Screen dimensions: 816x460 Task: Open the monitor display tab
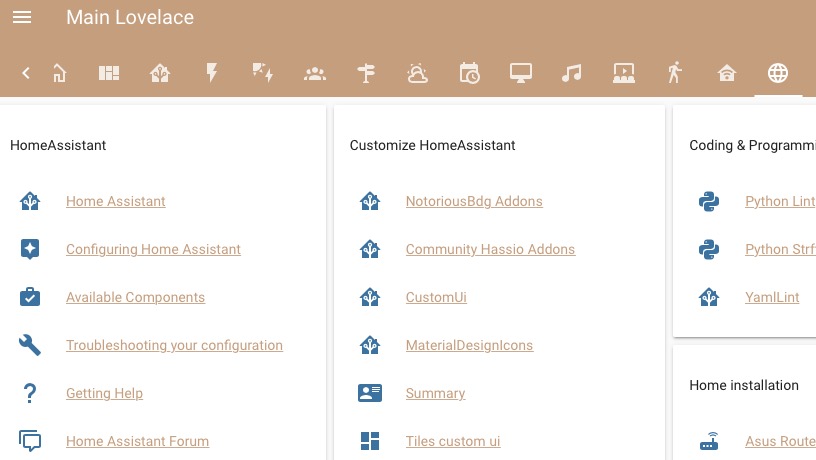[520, 73]
